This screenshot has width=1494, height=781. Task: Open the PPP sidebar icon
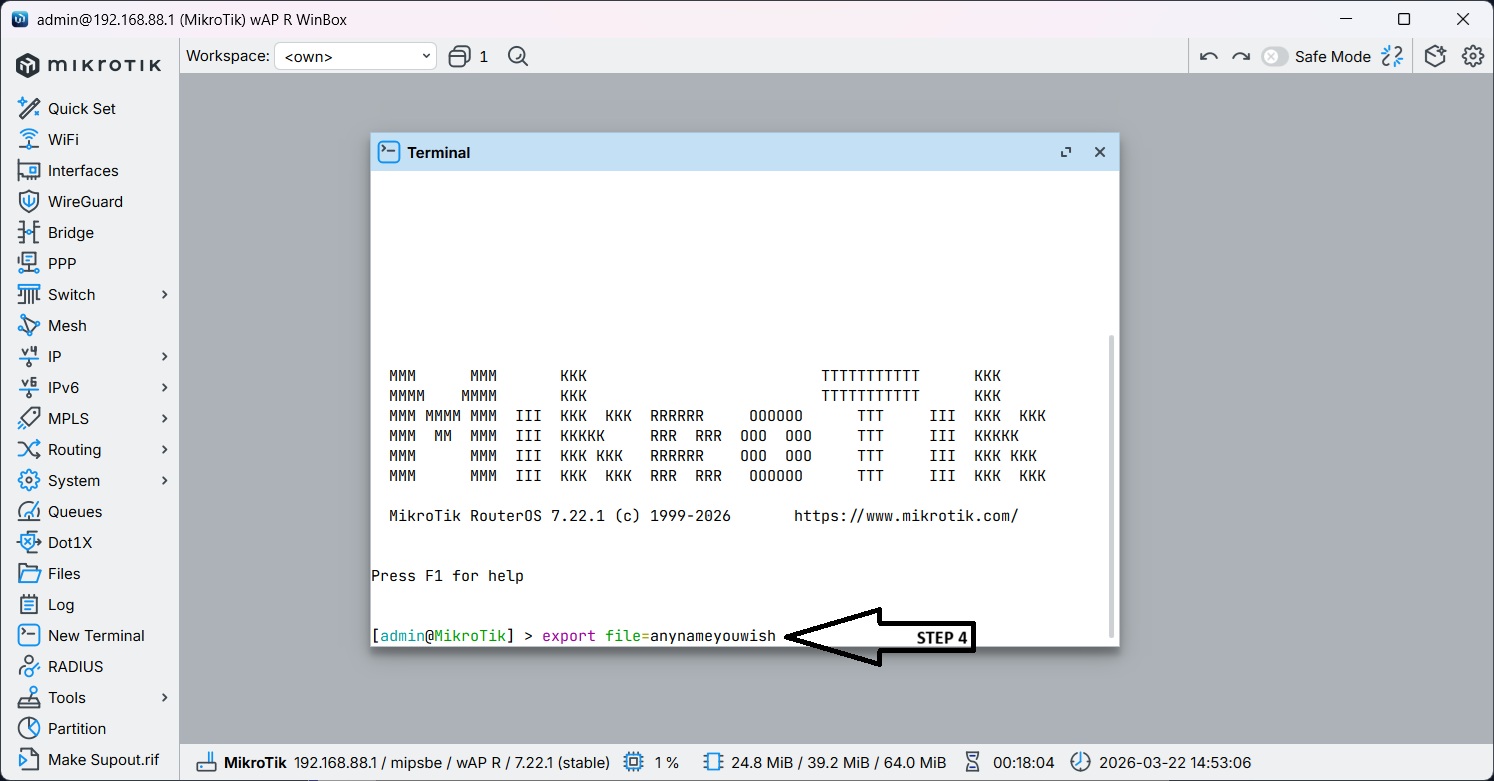(x=29, y=263)
